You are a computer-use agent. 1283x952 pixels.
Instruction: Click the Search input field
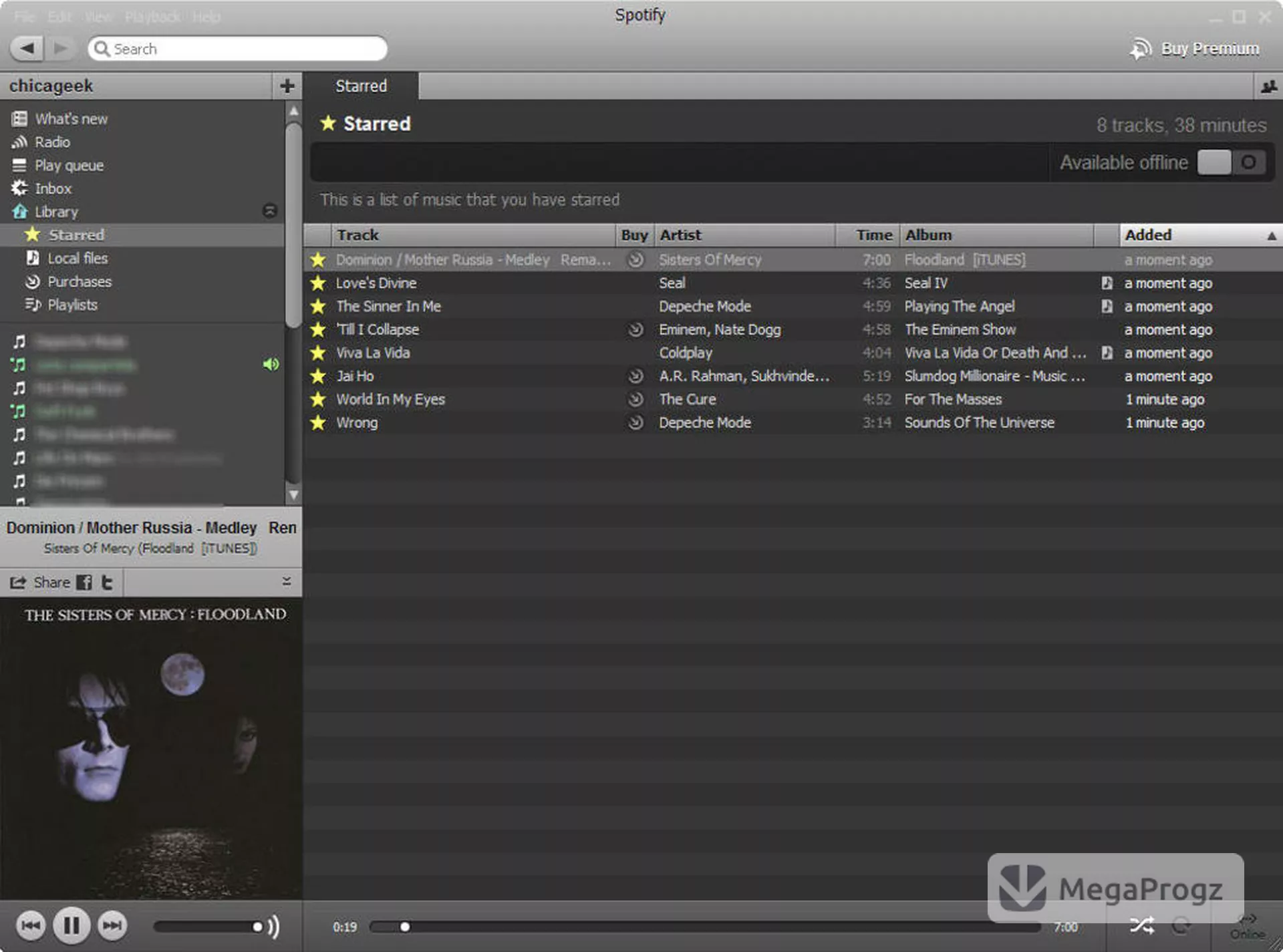pos(237,49)
